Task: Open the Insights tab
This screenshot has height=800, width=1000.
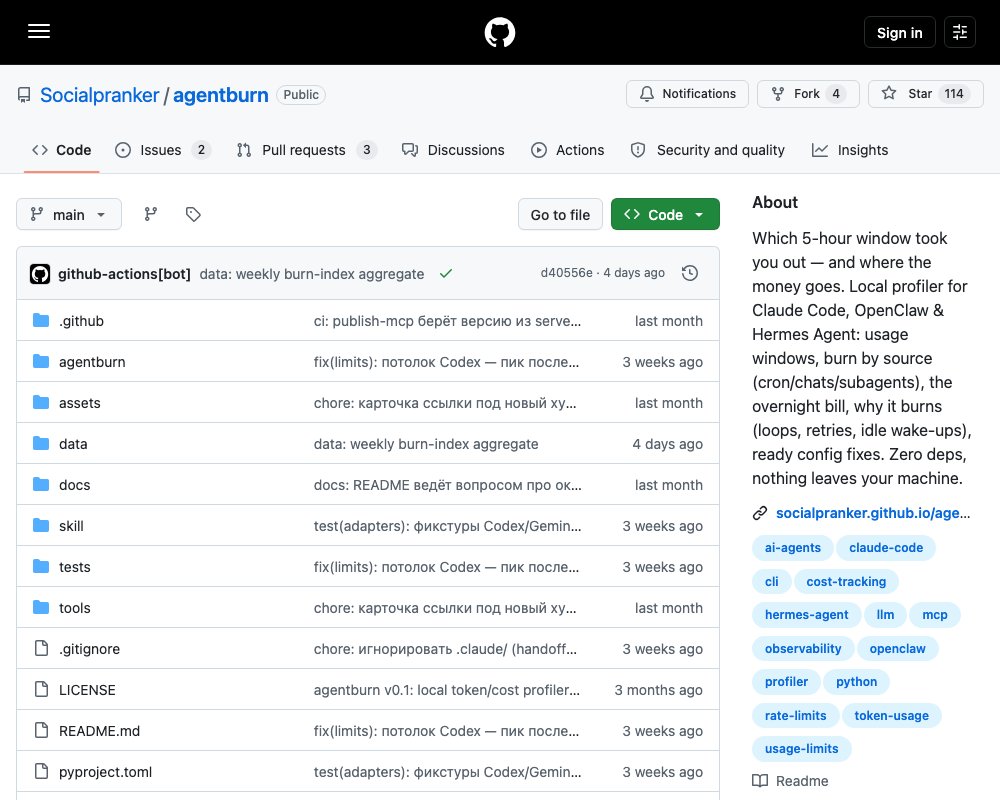Action: point(849,150)
